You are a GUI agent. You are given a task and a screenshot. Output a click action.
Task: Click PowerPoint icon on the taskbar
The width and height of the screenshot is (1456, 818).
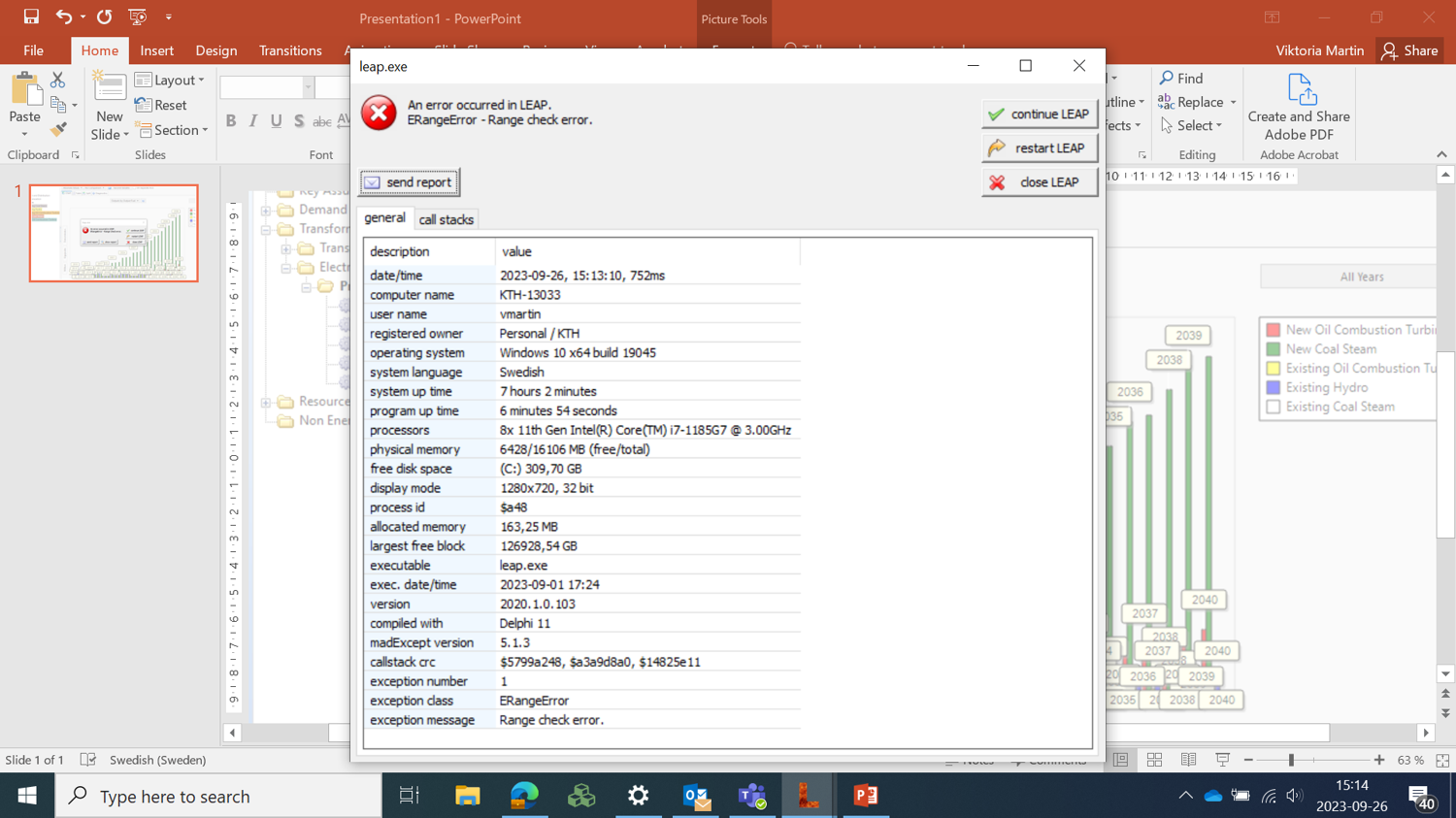865,796
